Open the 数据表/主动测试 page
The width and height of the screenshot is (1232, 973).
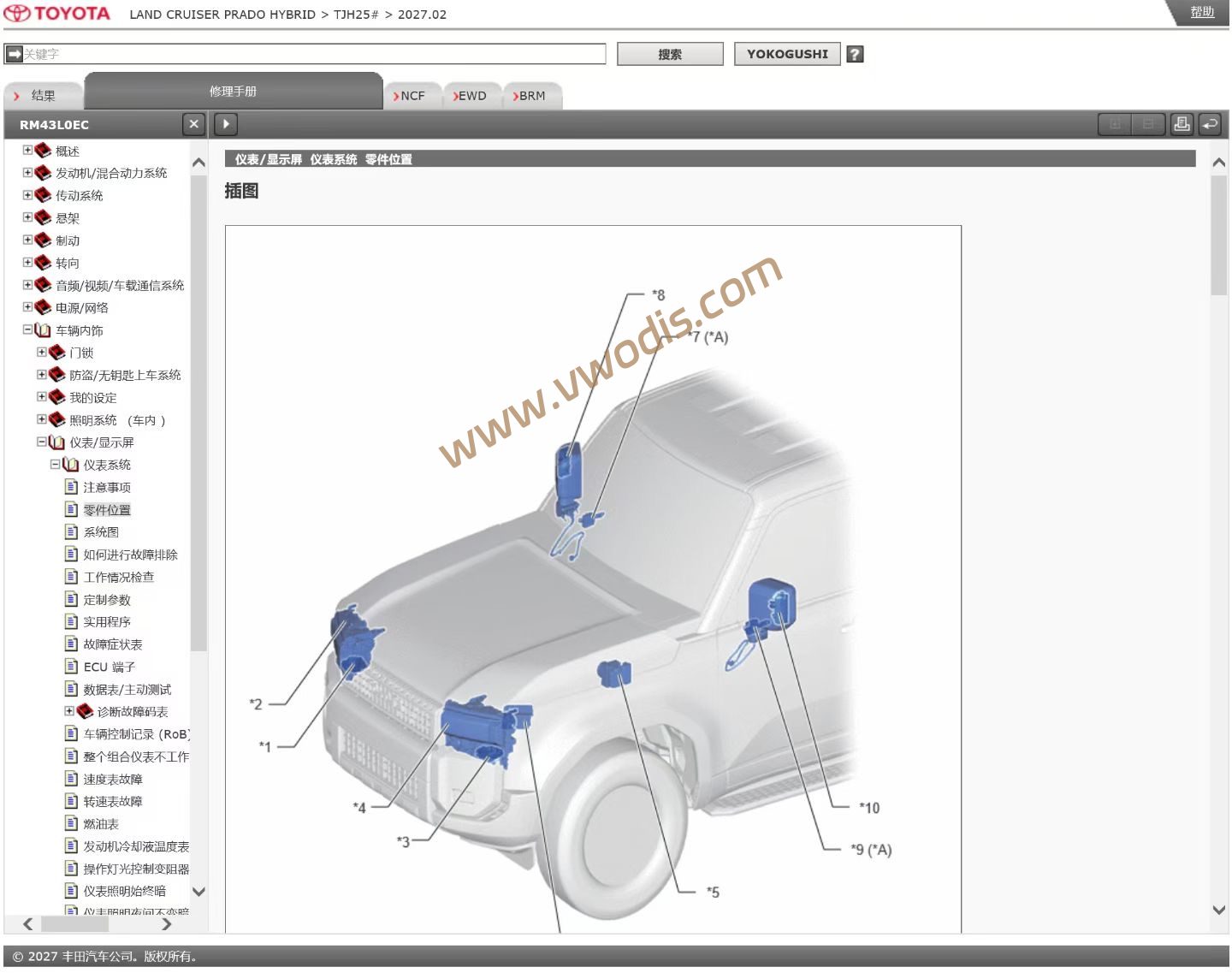point(127,689)
